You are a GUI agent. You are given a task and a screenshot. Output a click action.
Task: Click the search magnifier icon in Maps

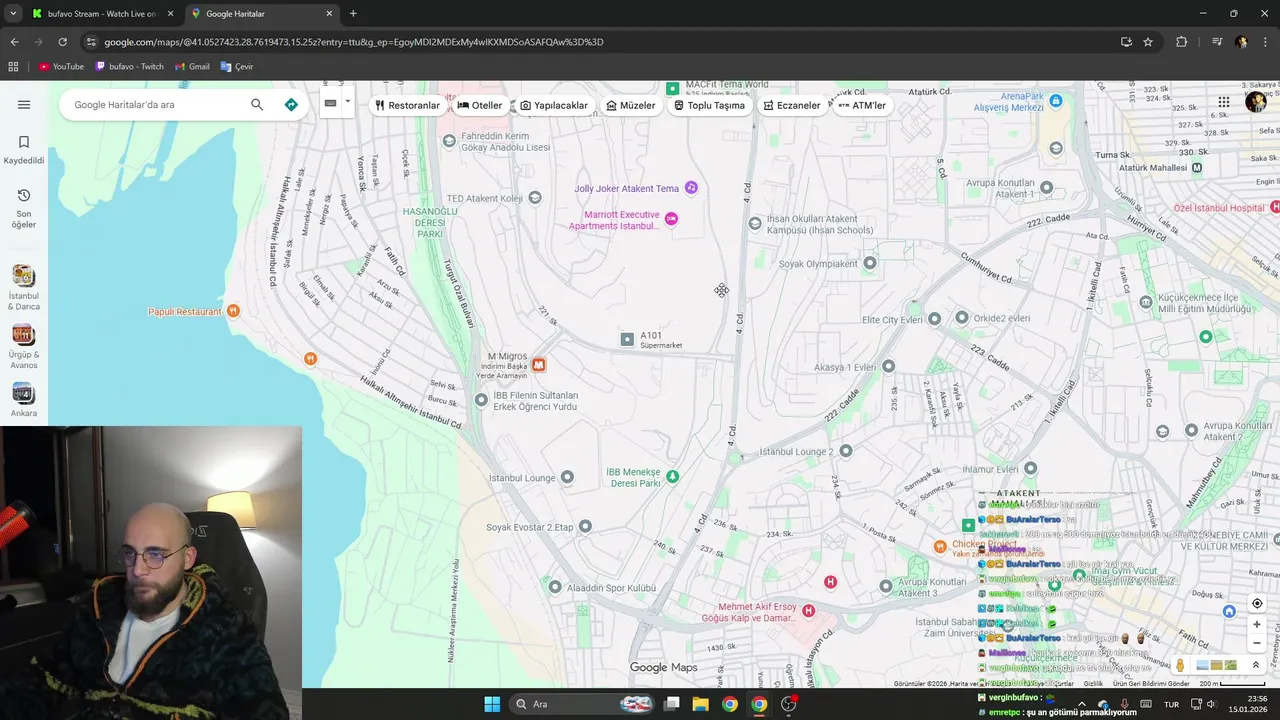pos(257,104)
